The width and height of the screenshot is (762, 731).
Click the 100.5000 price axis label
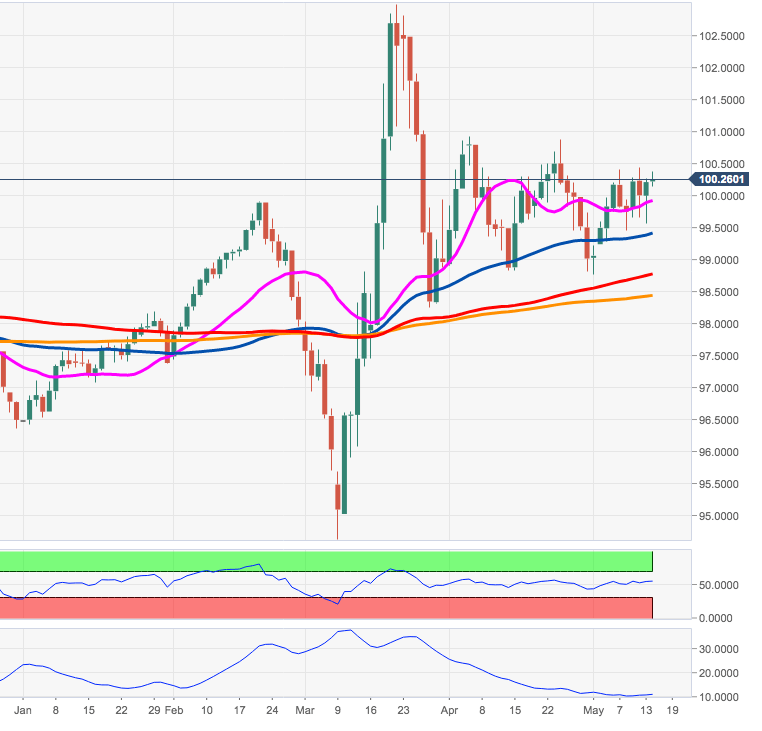722,164
